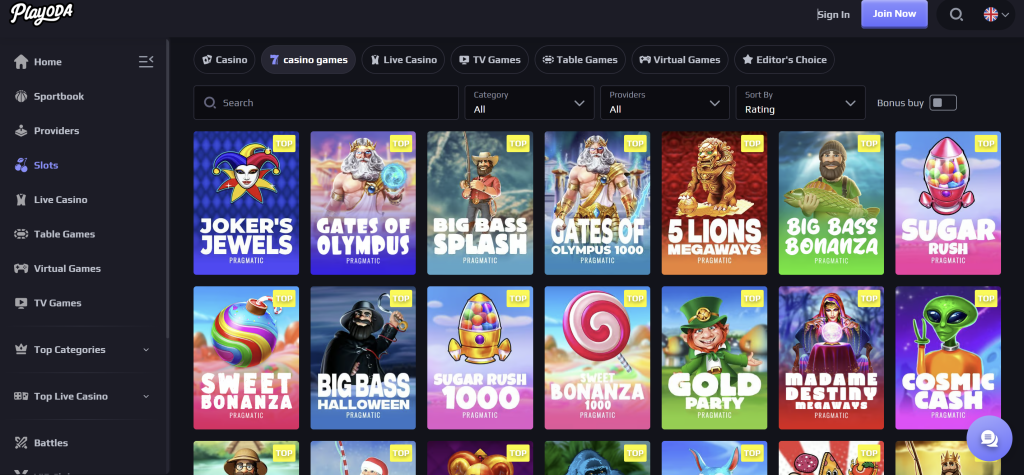
Task: Switch to the Live Casino tab
Action: point(402,60)
